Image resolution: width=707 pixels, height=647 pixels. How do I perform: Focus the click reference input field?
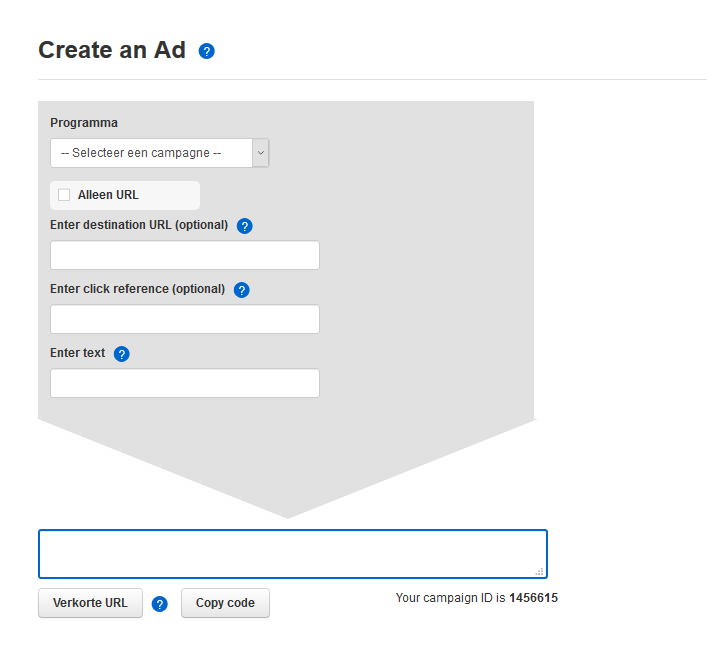pyautogui.click(x=185, y=319)
